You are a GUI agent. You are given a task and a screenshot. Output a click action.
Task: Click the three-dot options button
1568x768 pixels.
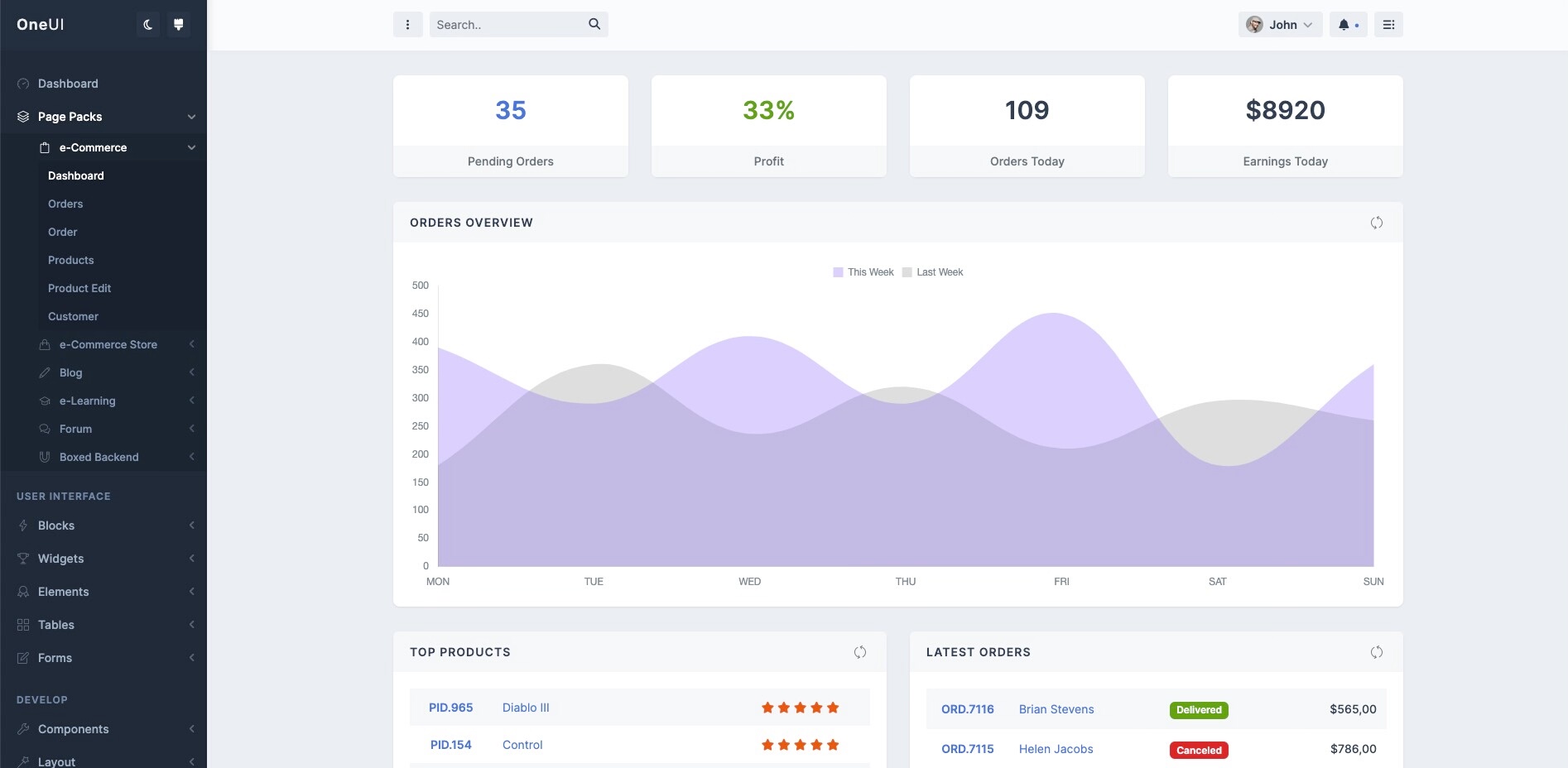tap(407, 25)
